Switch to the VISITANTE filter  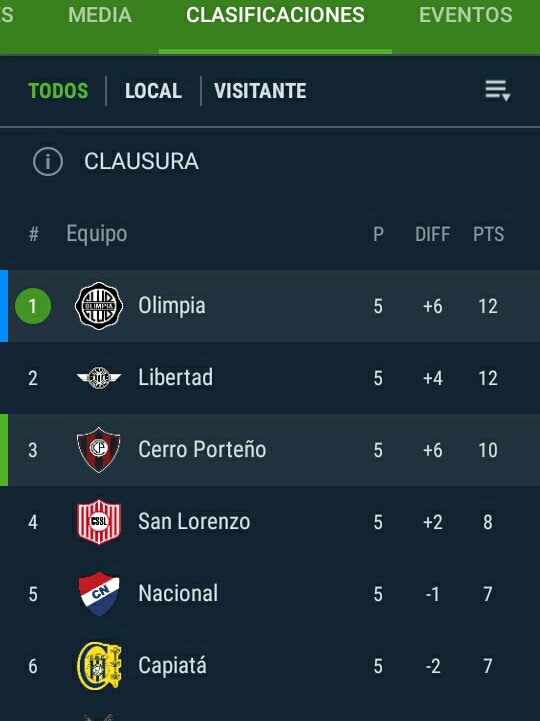pos(260,91)
